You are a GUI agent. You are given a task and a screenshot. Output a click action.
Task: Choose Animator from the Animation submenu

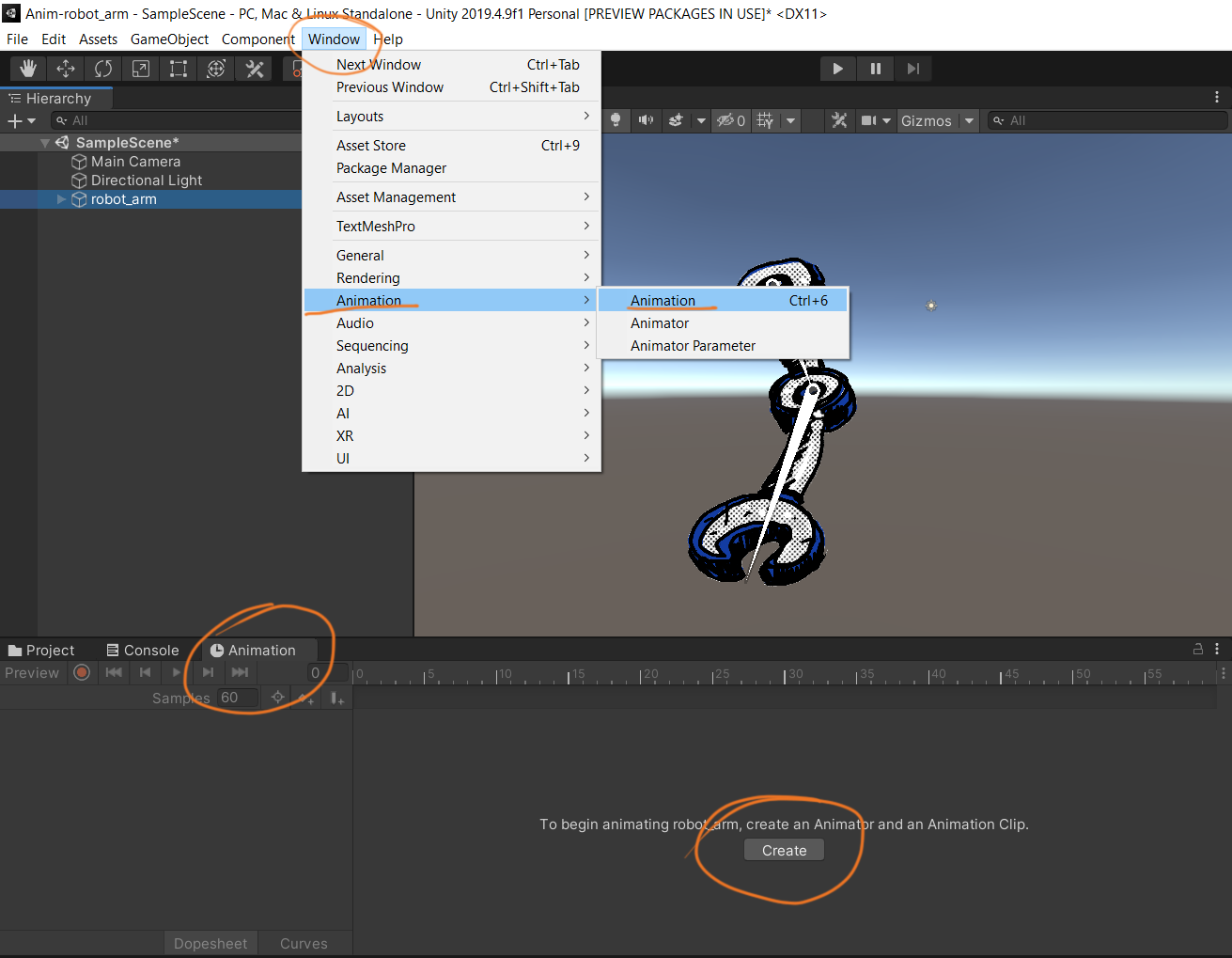[660, 323]
